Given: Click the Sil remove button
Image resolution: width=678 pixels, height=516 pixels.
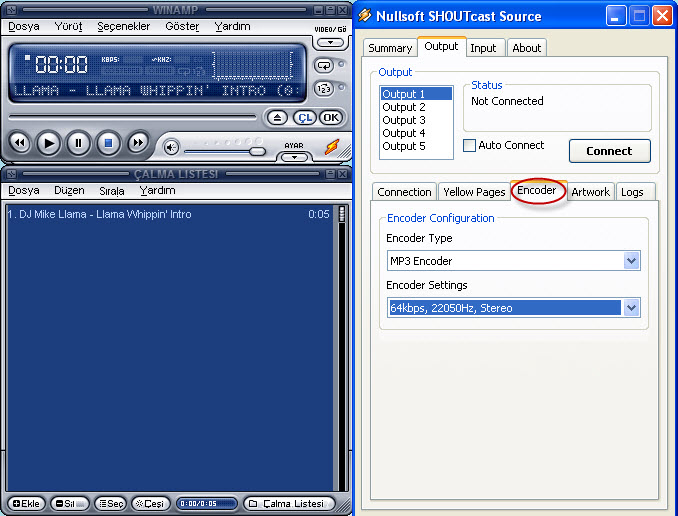Looking at the screenshot, I should pos(70,503).
